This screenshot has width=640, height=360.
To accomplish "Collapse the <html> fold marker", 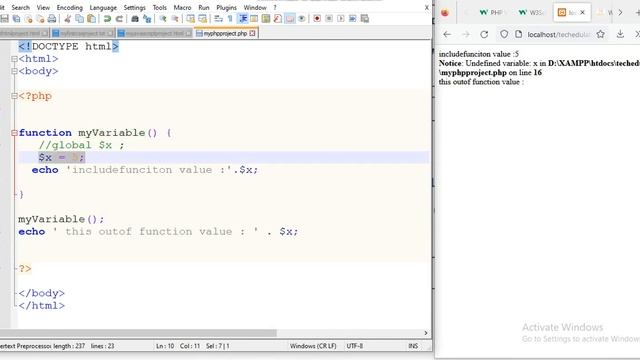I will coord(14,59).
